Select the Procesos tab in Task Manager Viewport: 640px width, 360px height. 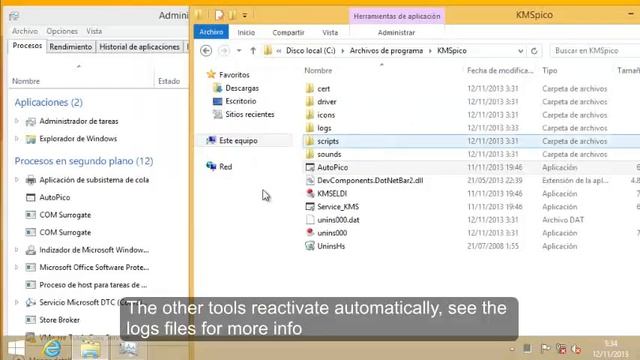pos(27,46)
